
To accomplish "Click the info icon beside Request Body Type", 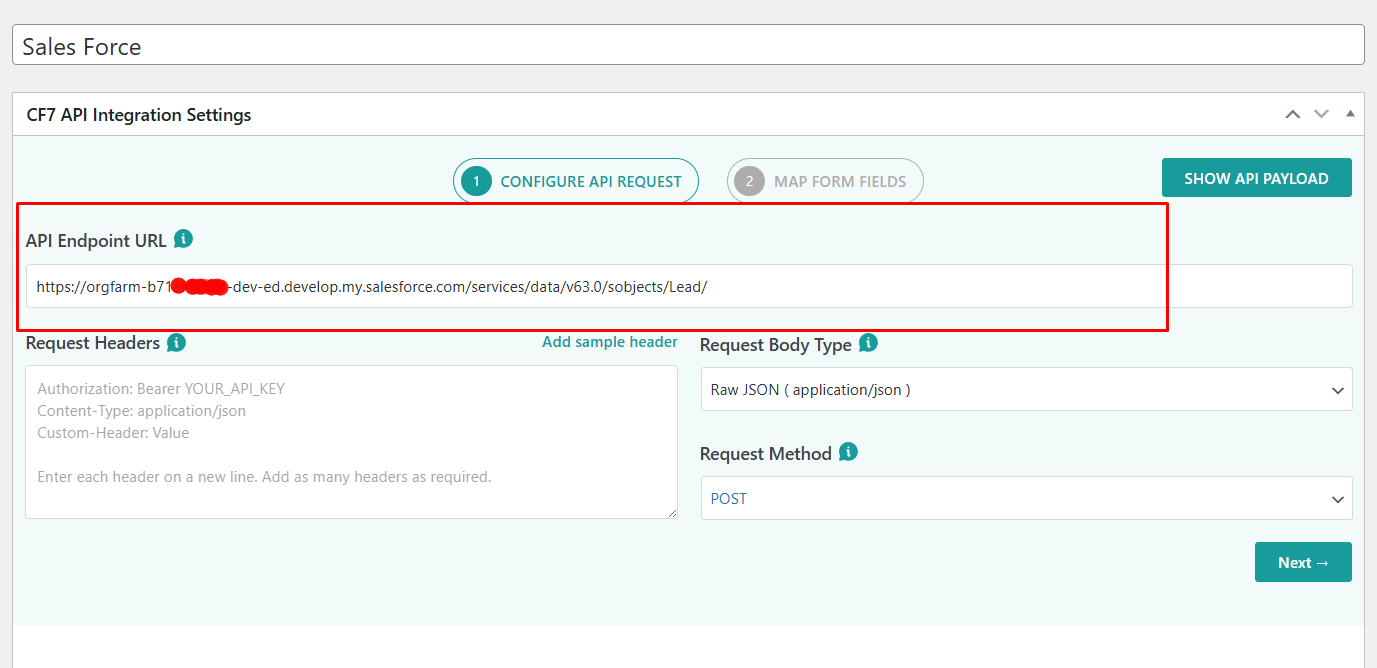I will 866,343.
